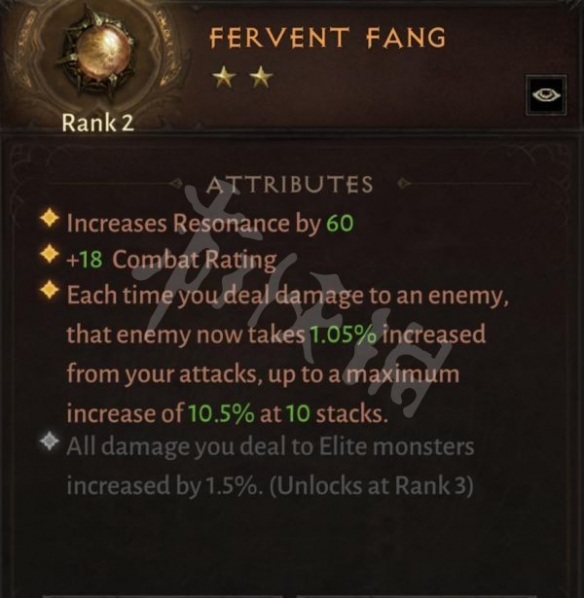Click the greyed-out Rank 3 diamond bullet
This screenshot has height=598, width=584.
click(x=50, y=441)
